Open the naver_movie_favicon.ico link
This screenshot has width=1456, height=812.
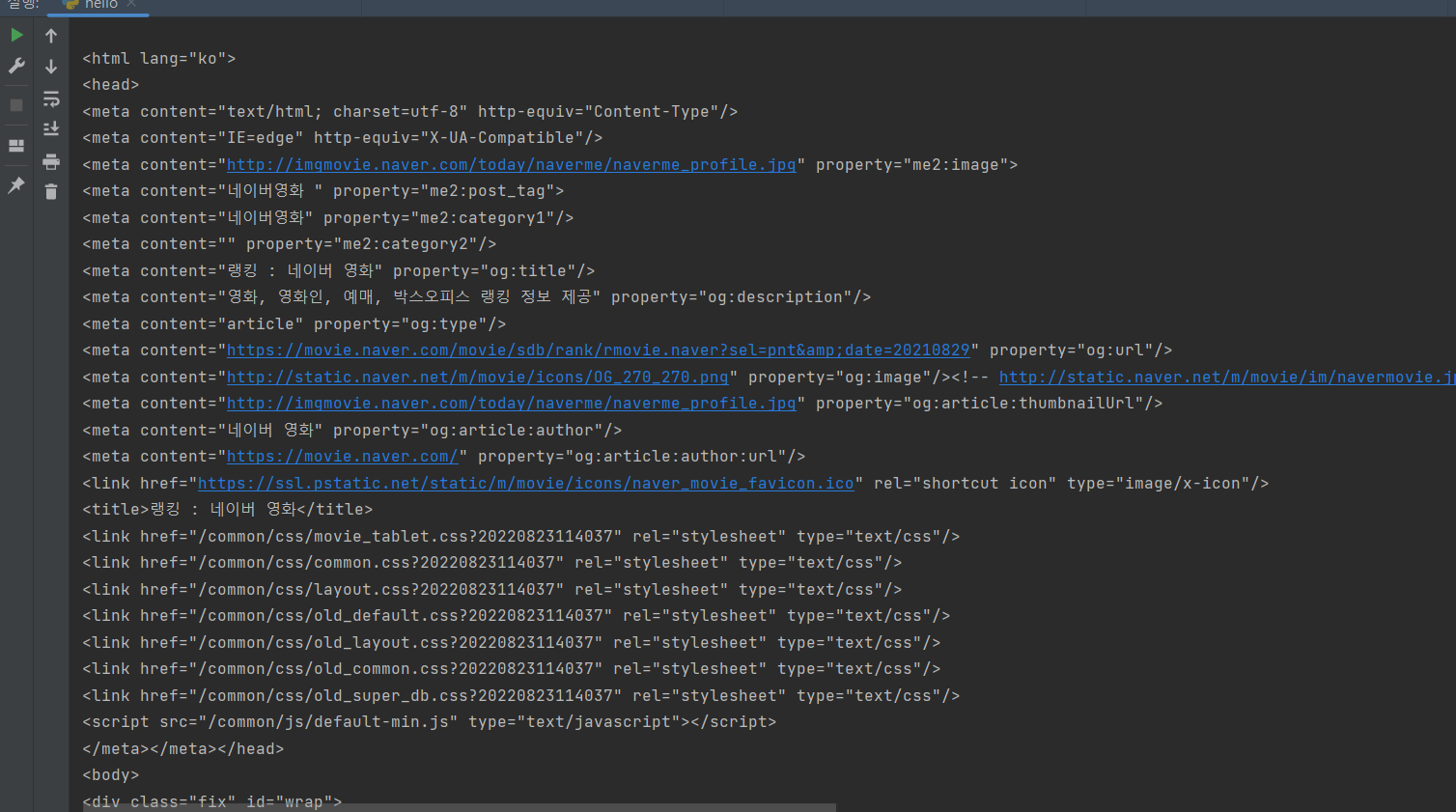point(525,484)
